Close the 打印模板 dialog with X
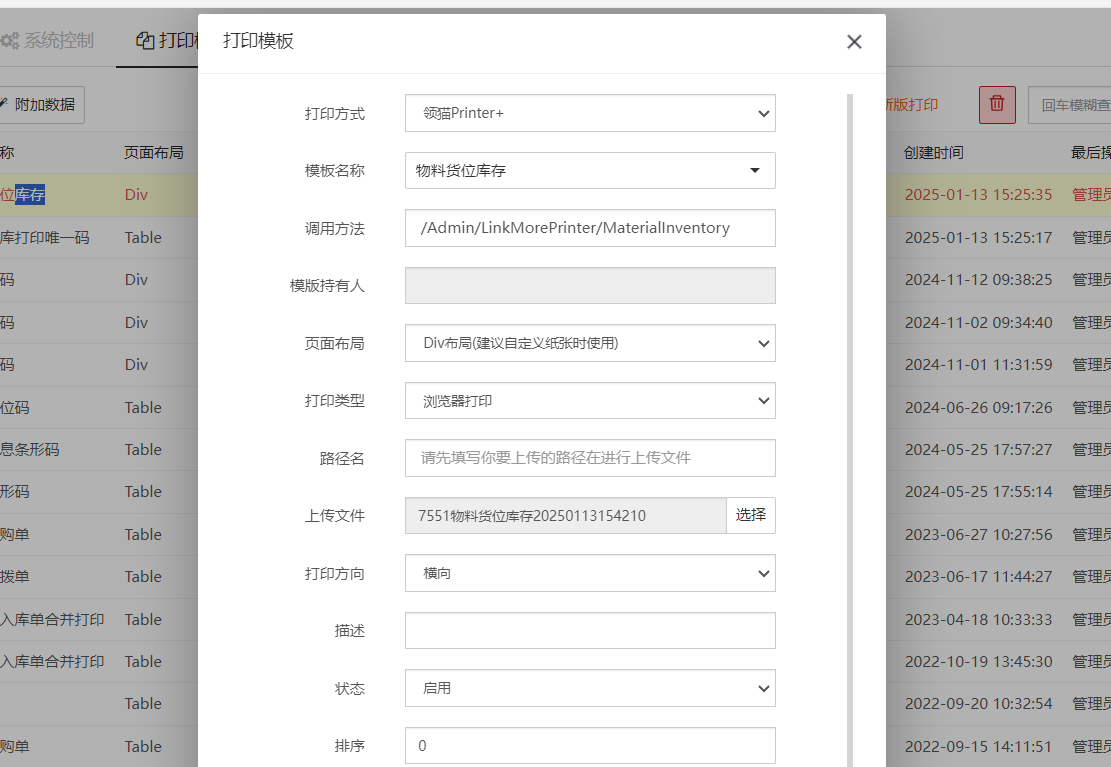The height and width of the screenshot is (767, 1111). pyautogui.click(x=854, y=42)
